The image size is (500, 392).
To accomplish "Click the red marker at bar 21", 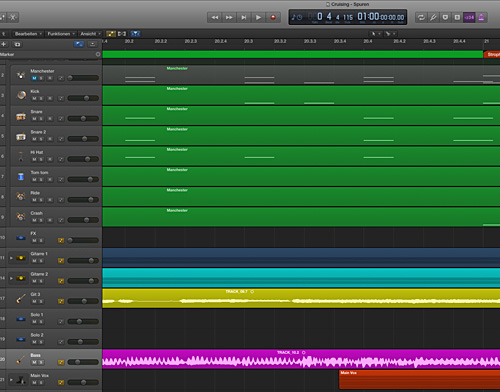I will pyautogui.click(x=492, y=54).
